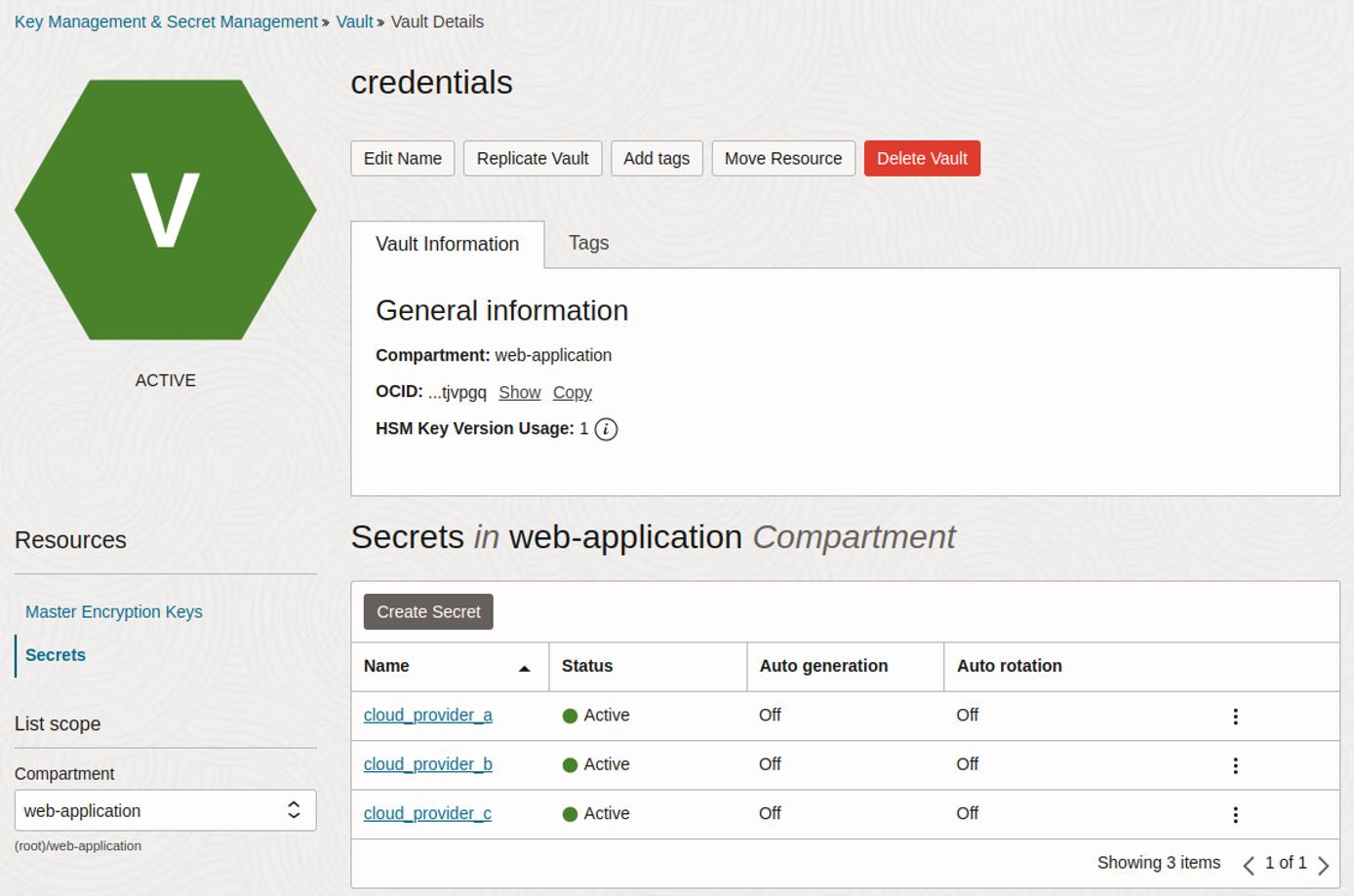The image size is (1354, 896).
Task: Click the HSM Key Version Usage info icon
Action: [x=606, y=429]
